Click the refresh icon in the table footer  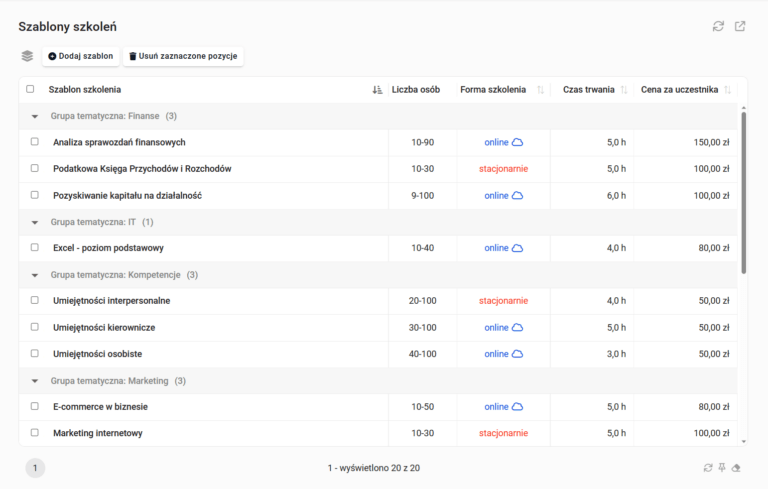(x=708, y=467)
